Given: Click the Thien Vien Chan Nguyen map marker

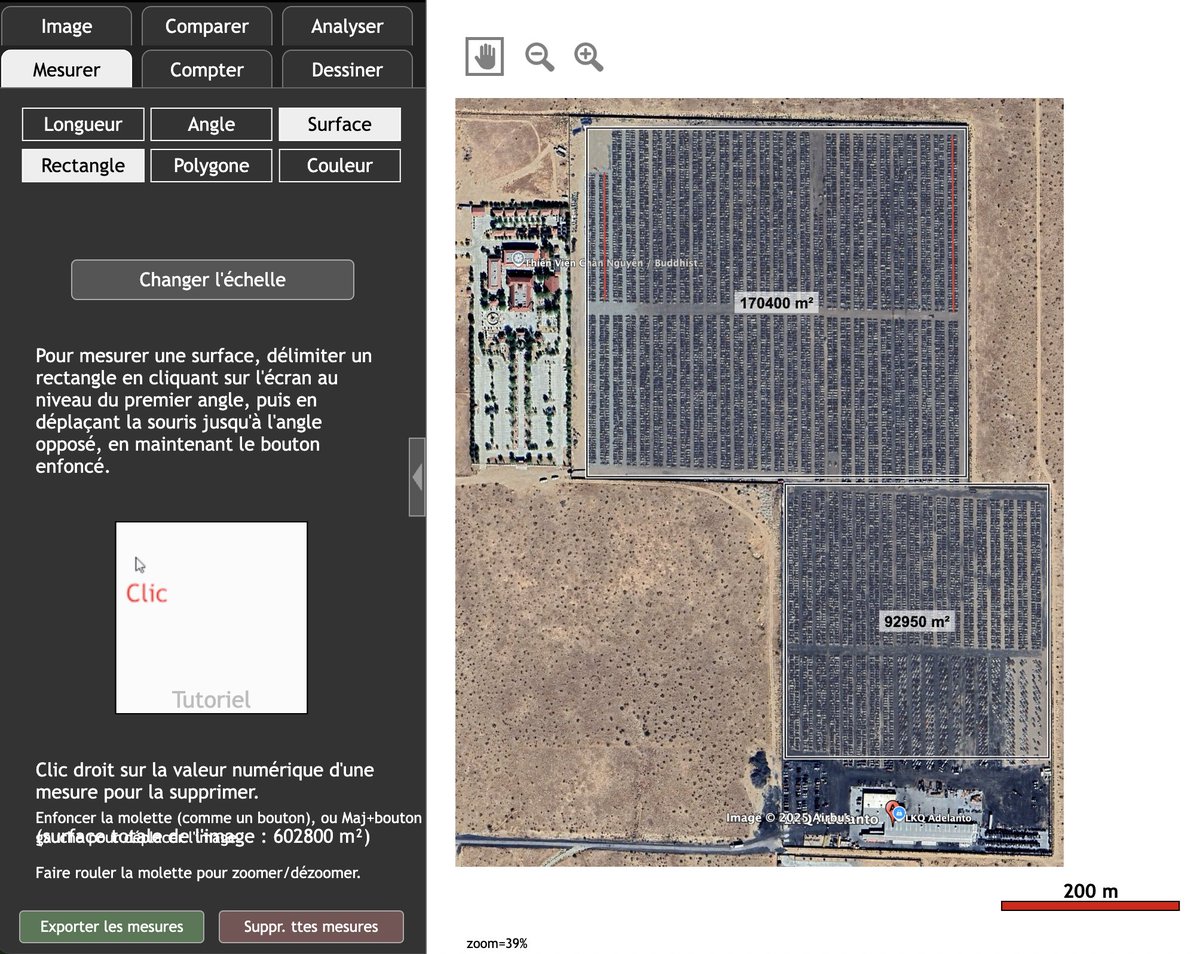Looking at the screenshot, I should pyautogui.click(x=517, y=258).
